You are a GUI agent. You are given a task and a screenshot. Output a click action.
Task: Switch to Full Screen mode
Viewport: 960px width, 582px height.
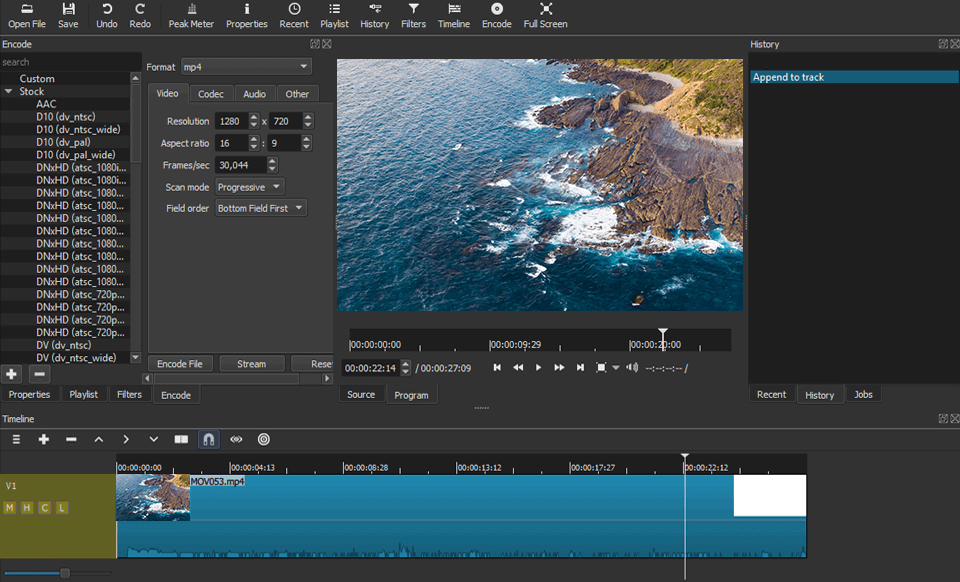coord(544,14)
